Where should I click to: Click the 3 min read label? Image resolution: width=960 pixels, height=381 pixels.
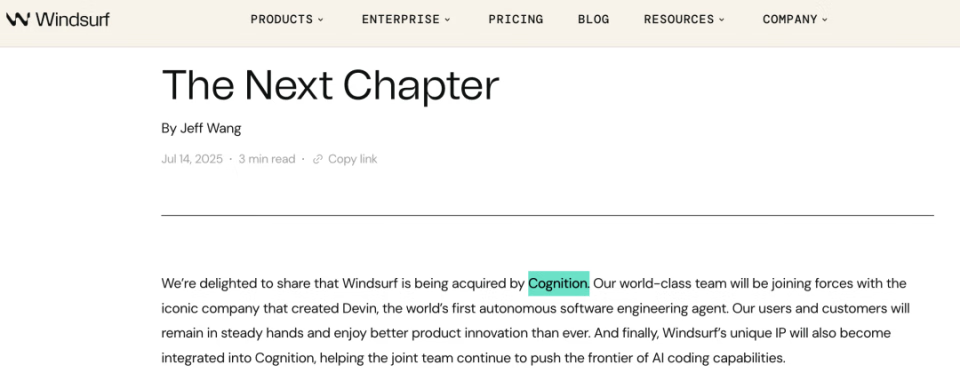point(267,159)
